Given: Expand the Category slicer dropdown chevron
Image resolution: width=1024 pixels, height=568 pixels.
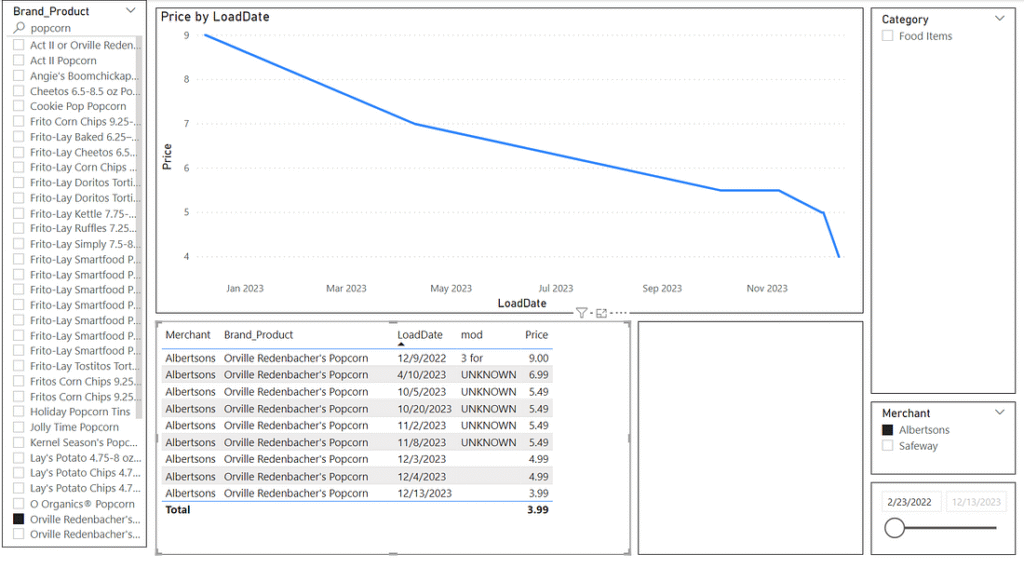Looking at the screenshot, I should pos(1000,18).
